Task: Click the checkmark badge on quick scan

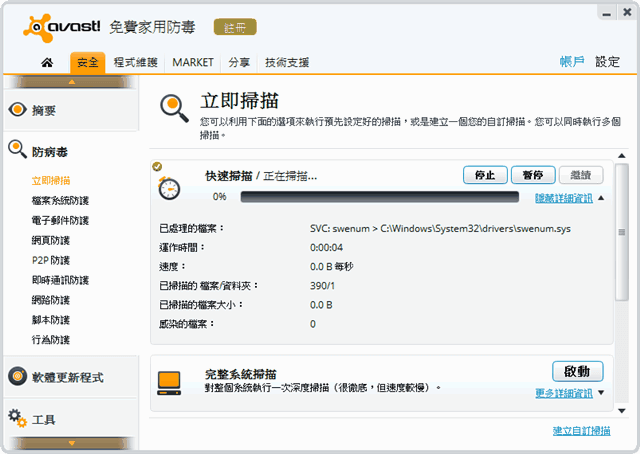Action: click(157, 166)
